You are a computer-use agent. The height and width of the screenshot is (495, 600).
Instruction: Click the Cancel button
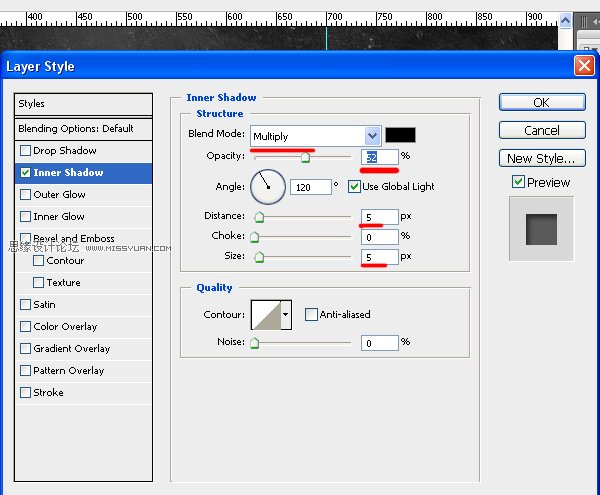pyautogui.click(x=542, y=130)
